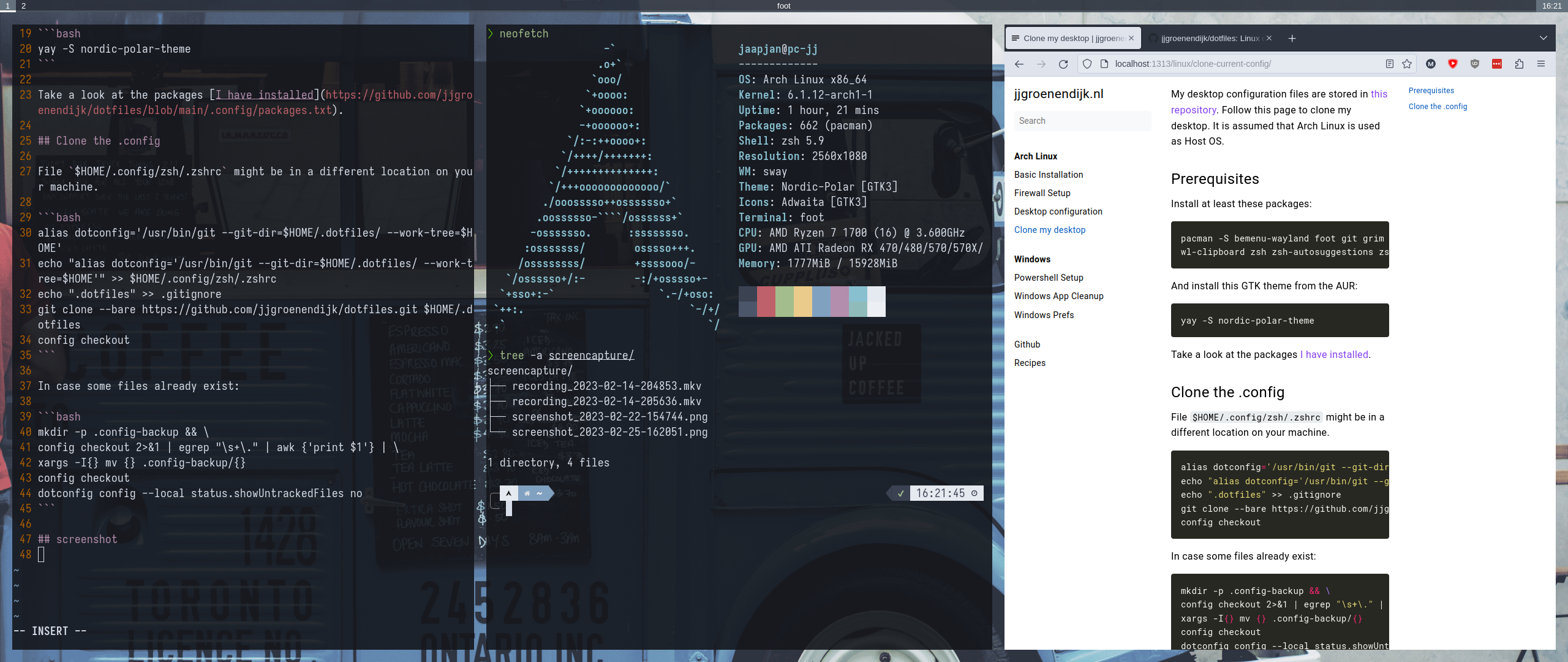Viewport: 1568px width, 662px height.
Task: Click screenshot_2023-02-25-162051.png in terminal
Action: tap(609, 432)
